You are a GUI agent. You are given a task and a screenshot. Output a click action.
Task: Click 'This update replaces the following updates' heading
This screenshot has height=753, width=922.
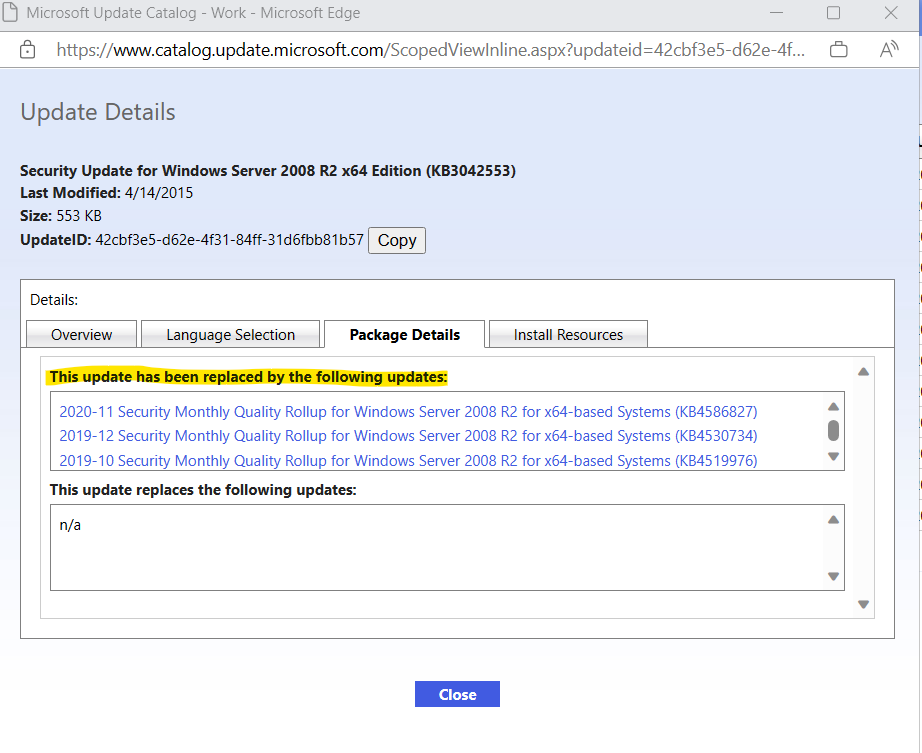203,490
